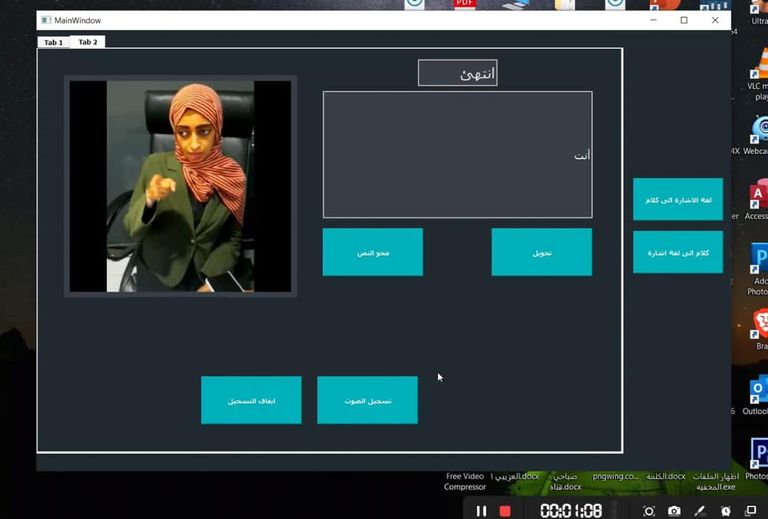Image resolution: width=768 pixels, height=519 pixels.
Task: Start recording with تسجيل الصوت button
Action: tap(367, 400)
